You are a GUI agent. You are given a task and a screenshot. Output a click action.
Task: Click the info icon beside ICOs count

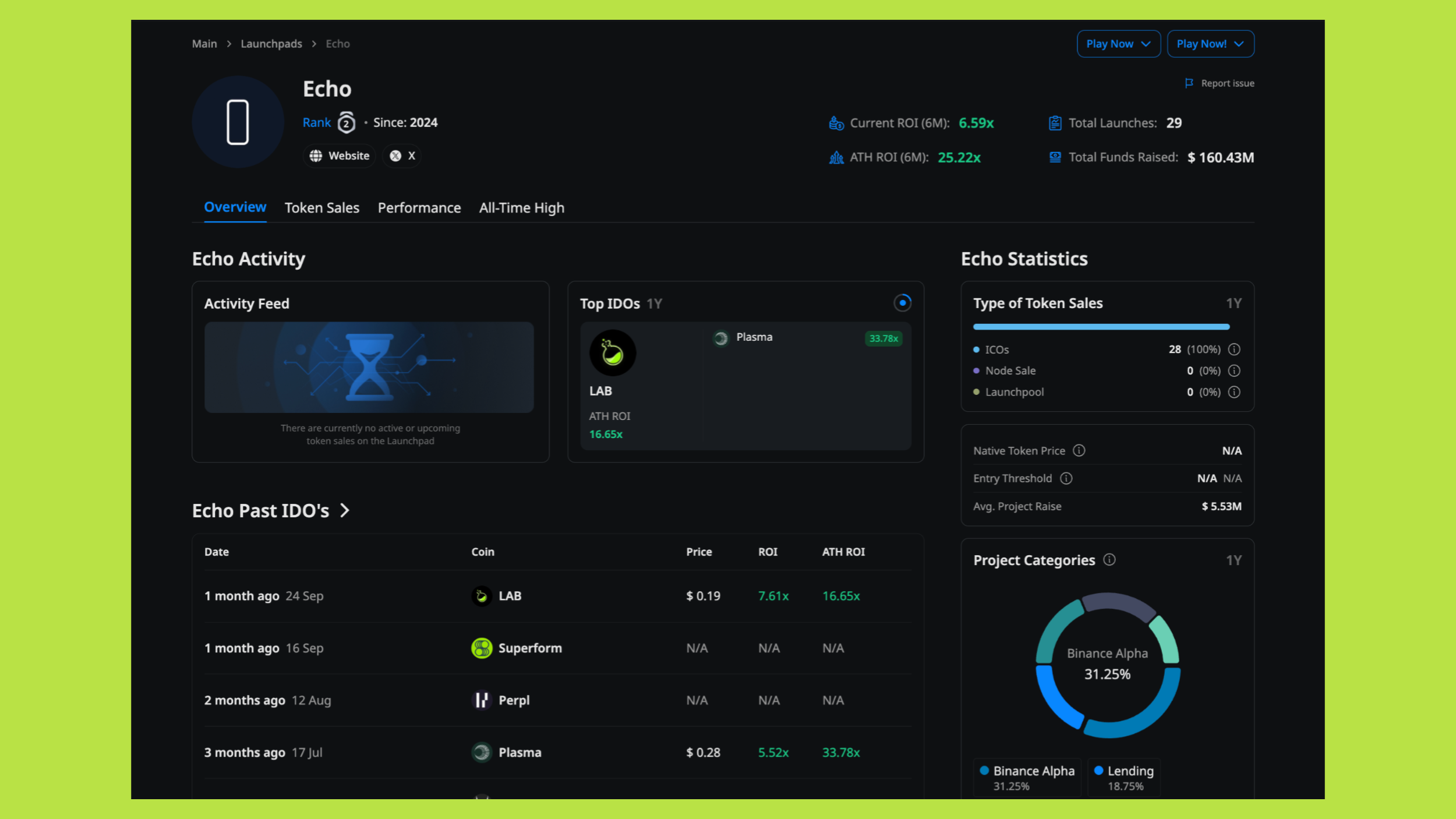(x=1234, y=350)
